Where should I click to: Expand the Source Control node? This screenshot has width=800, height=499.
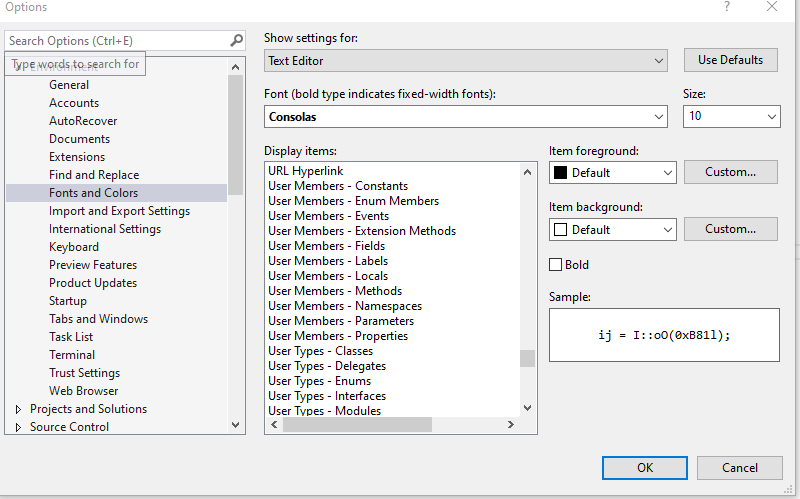18,427
